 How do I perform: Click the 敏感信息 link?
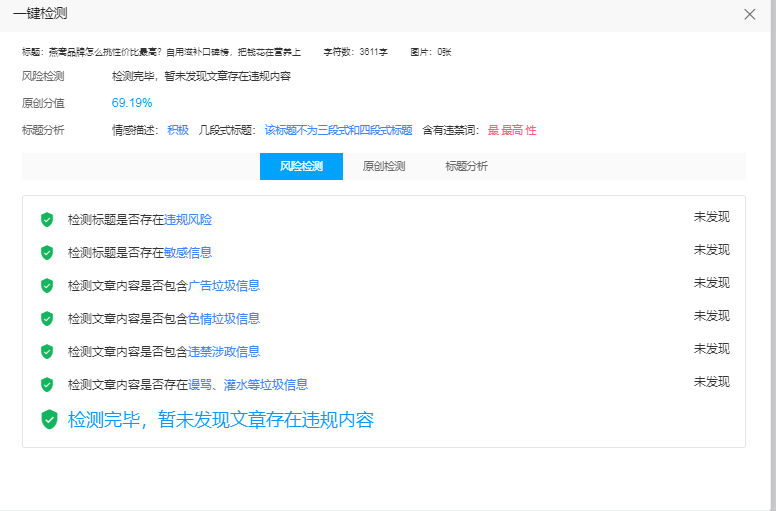click(188, 253)
